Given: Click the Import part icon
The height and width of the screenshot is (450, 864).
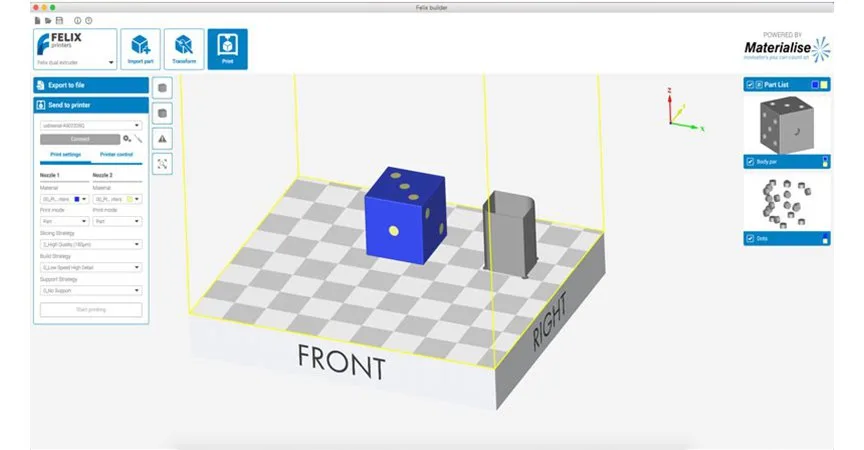Looking at the screenshot, I should coord(141,49).
